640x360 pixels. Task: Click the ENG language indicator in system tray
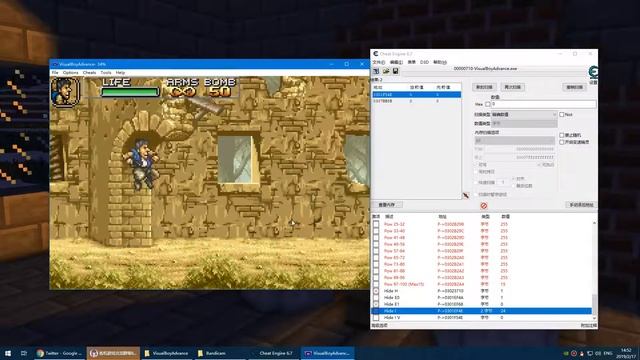coord(608,353)
